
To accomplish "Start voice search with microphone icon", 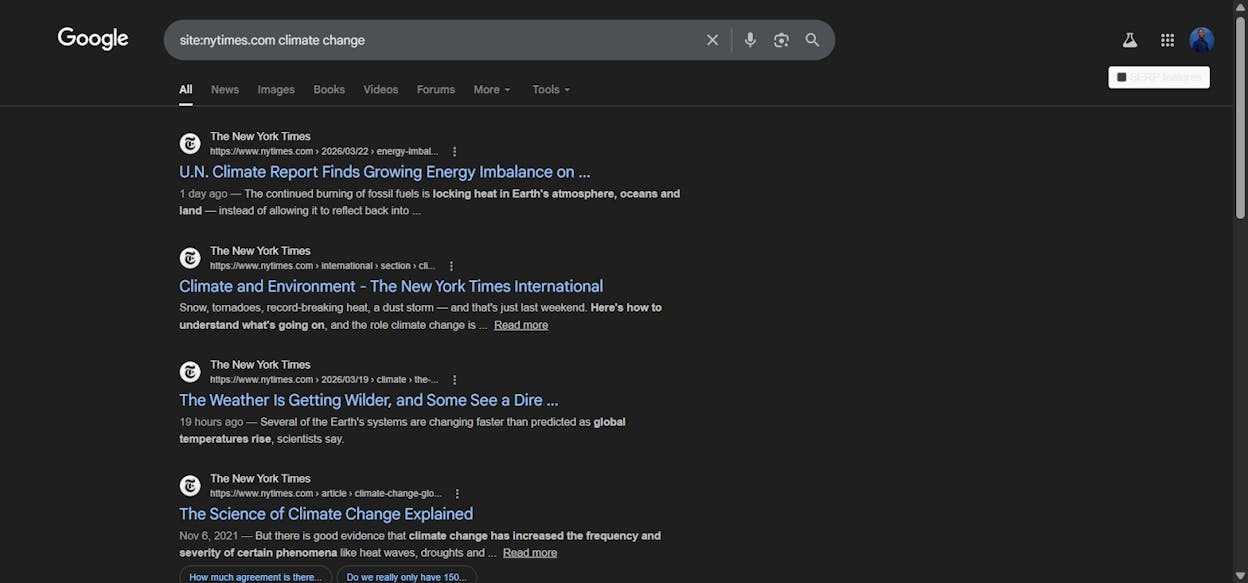I will pyautogui.click(x=750, y=40).
